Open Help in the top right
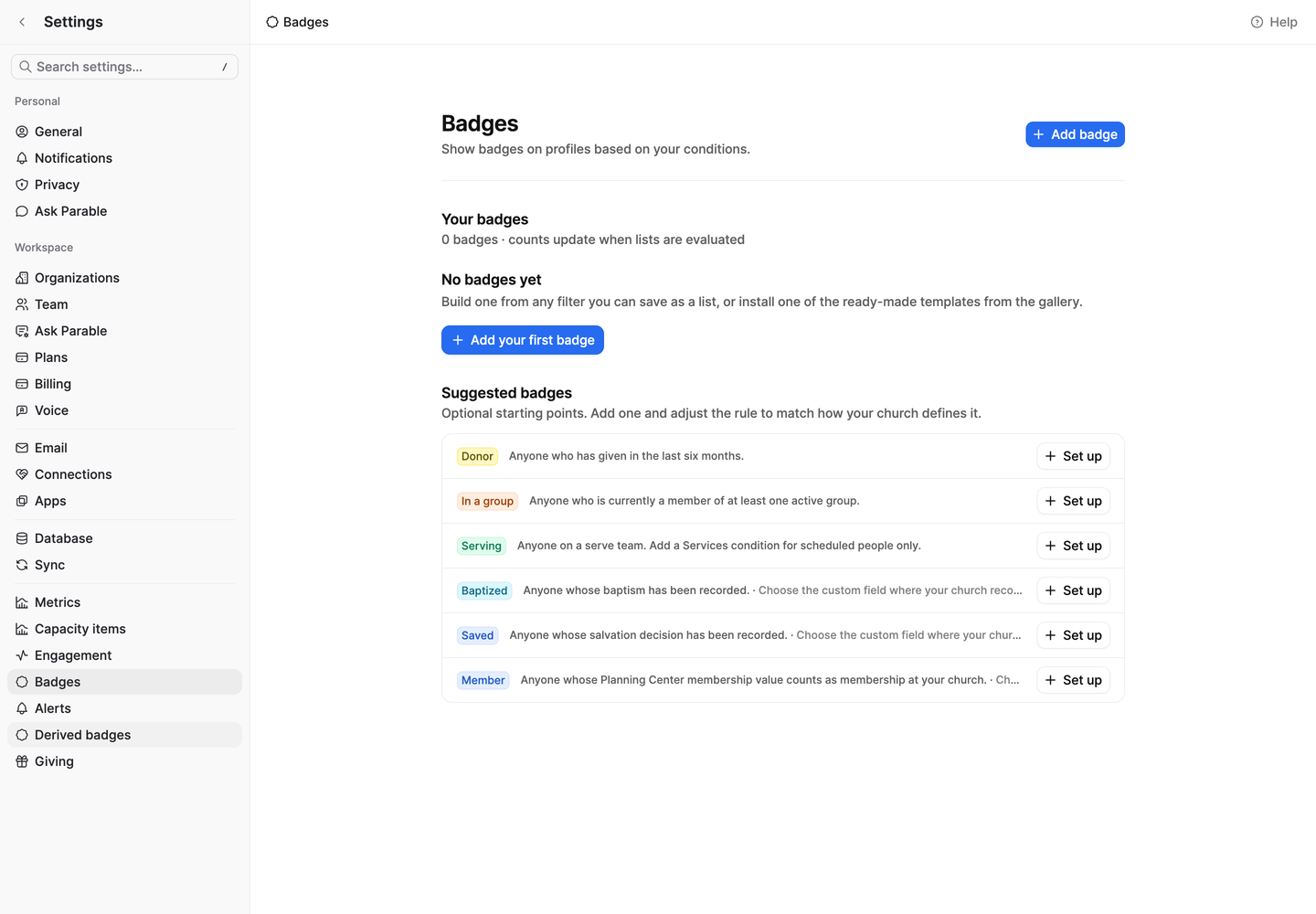 (x=1274, y=22)
